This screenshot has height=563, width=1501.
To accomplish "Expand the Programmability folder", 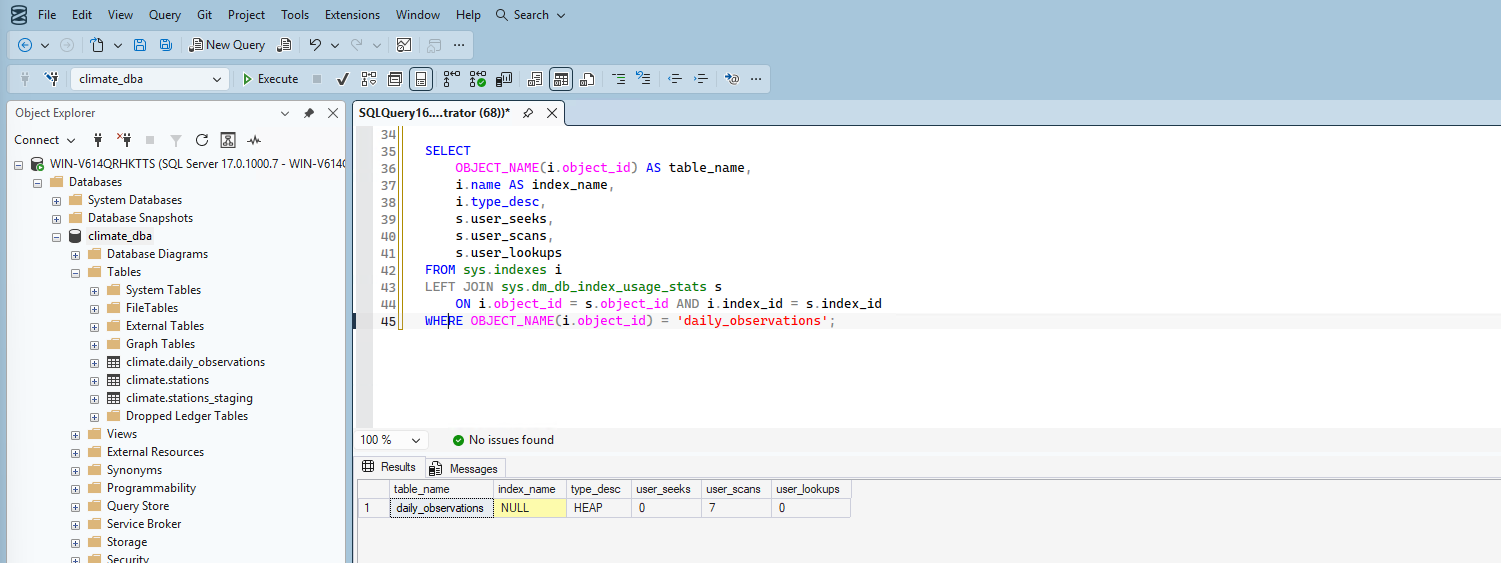I will (76, 488).
